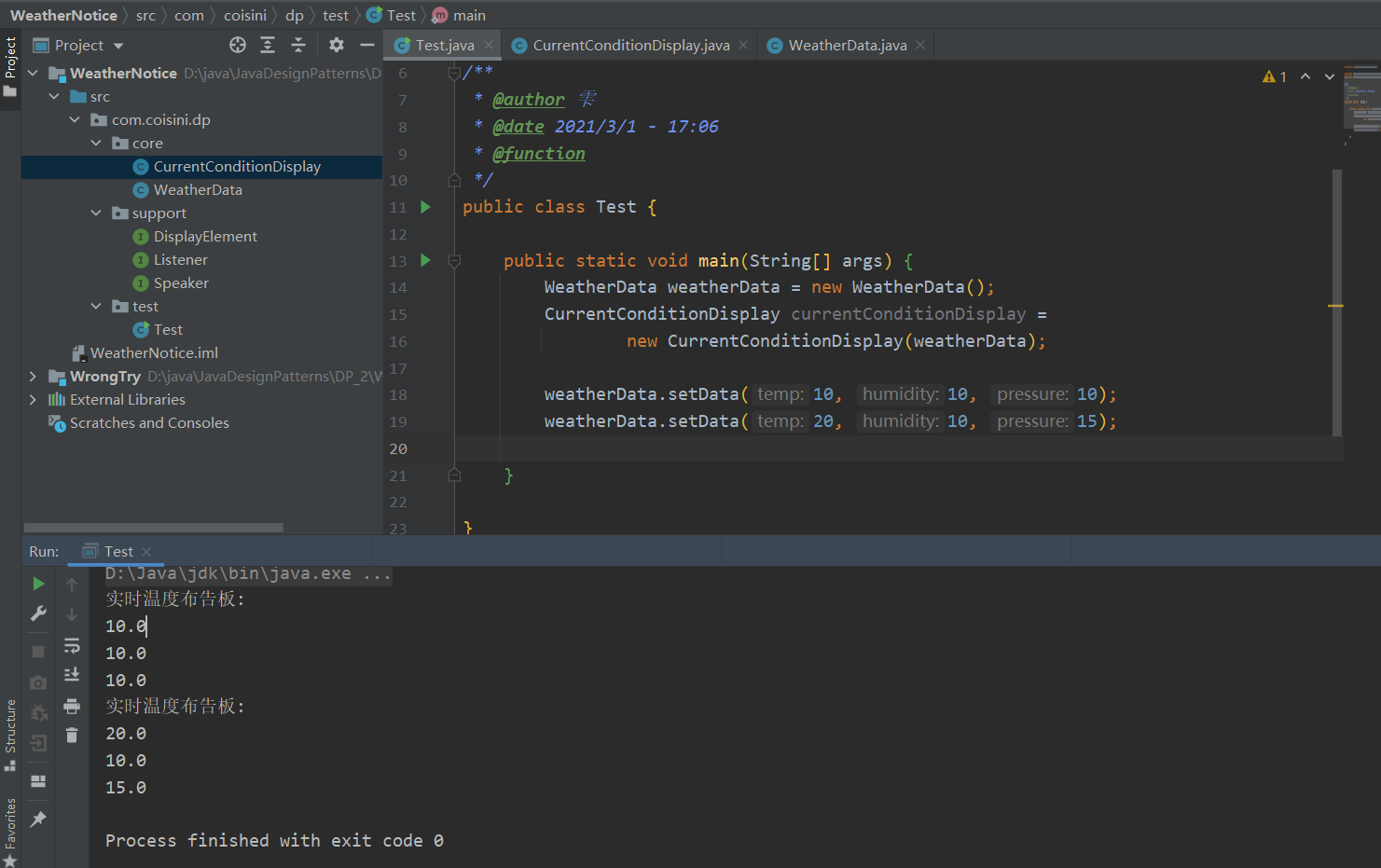Expand the WrongTry project node
This screenshot has height=868, width=1381.
(x=34, y=376)
